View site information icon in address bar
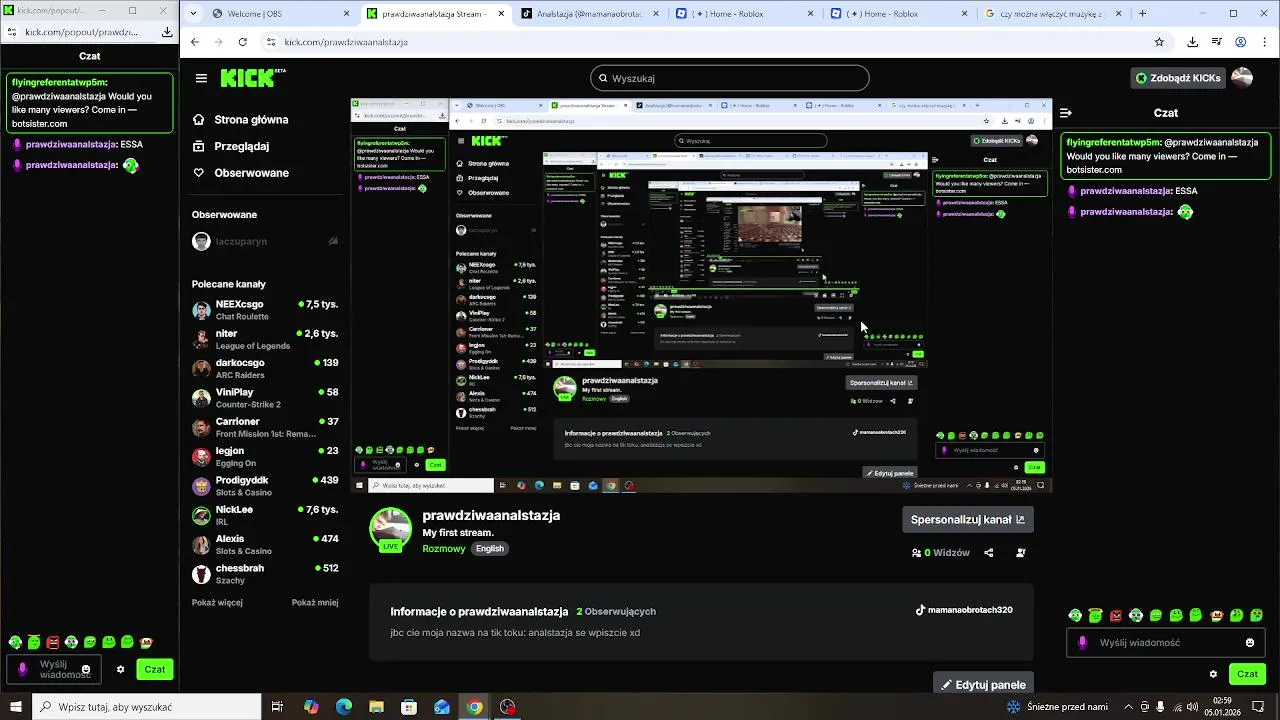Screen dimensions: 1280x720 click(x=271, y=42)
